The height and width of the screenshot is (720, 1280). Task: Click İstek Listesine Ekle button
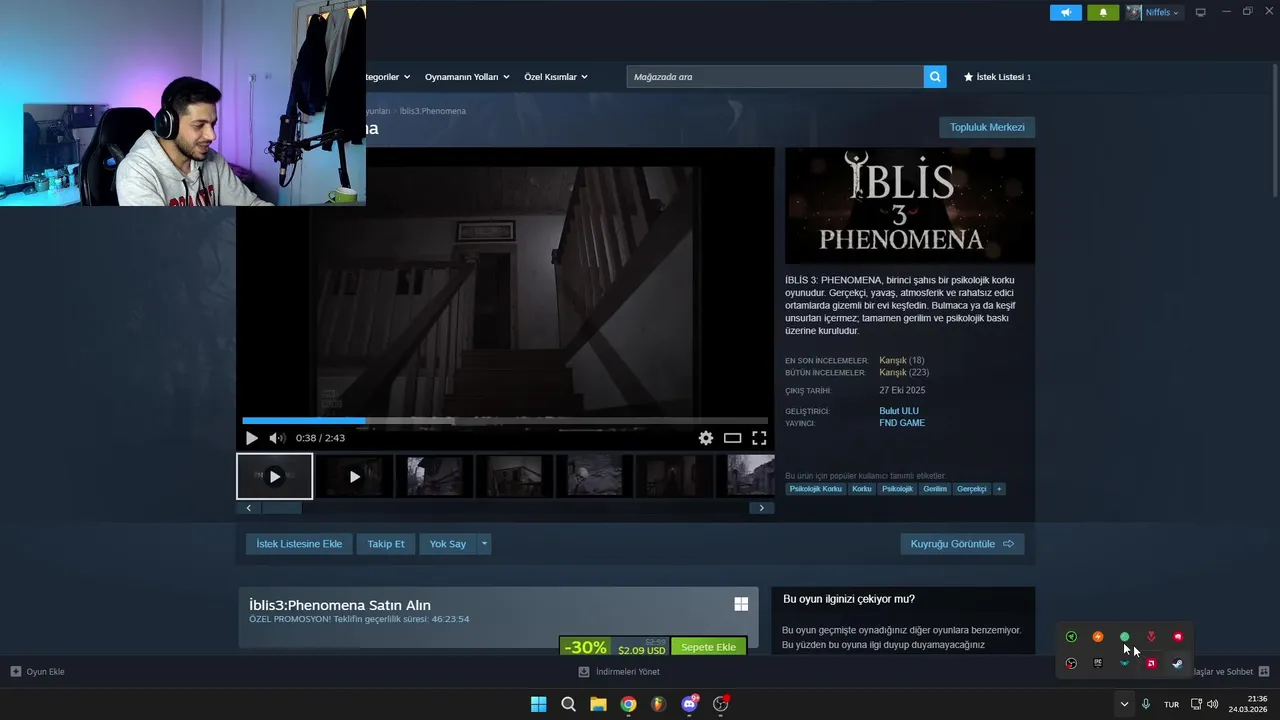[299, 544]
